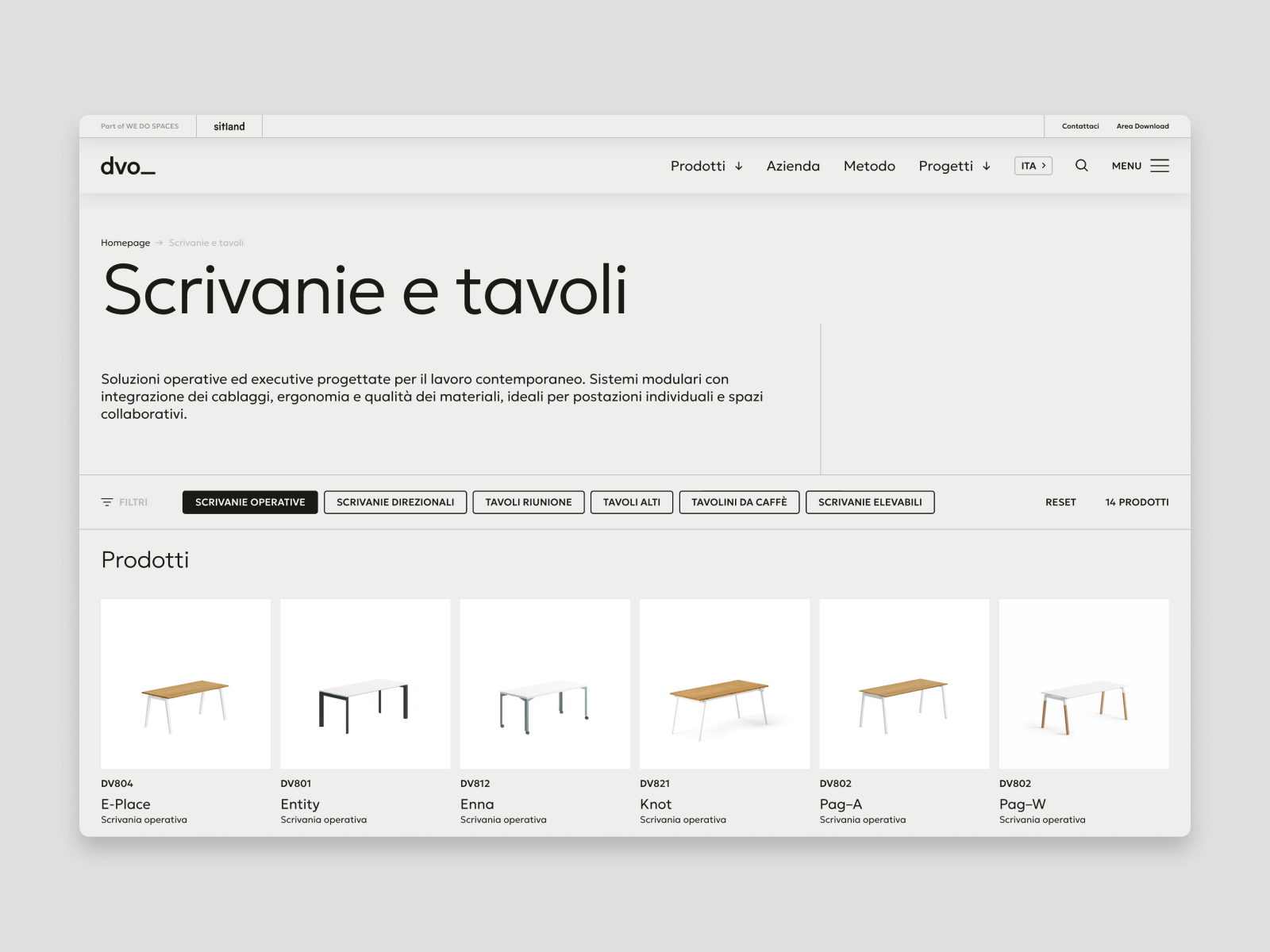Click the Prodotti section heading
Viewport: 1270px width, 952px height.
[145, 560]
